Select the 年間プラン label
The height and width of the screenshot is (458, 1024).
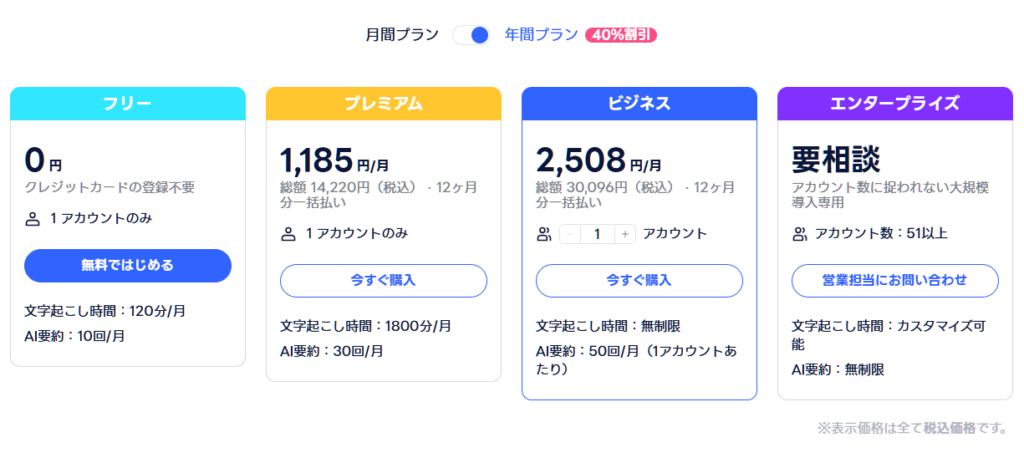click(541, 35)
